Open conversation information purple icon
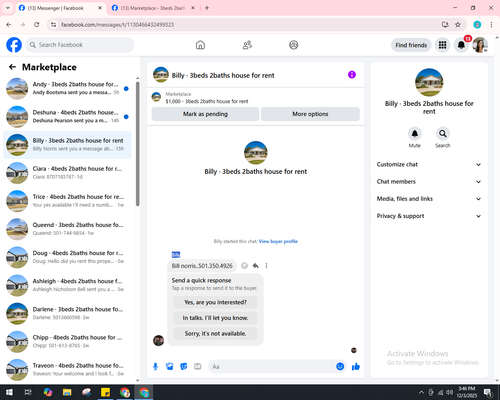Image resolution: width=500 pixels, height=400 pixels. [x=352, y=75]
